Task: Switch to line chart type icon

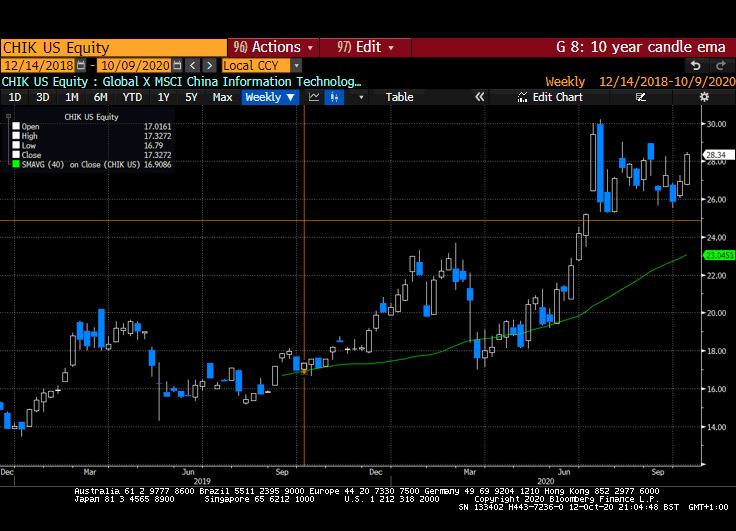Action: click(x=314, y=97)
